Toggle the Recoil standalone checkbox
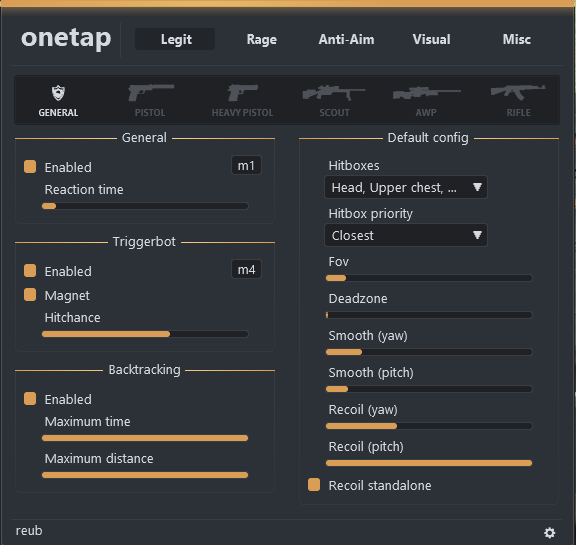Screen dimensions: 576x545 coord(314,484)
